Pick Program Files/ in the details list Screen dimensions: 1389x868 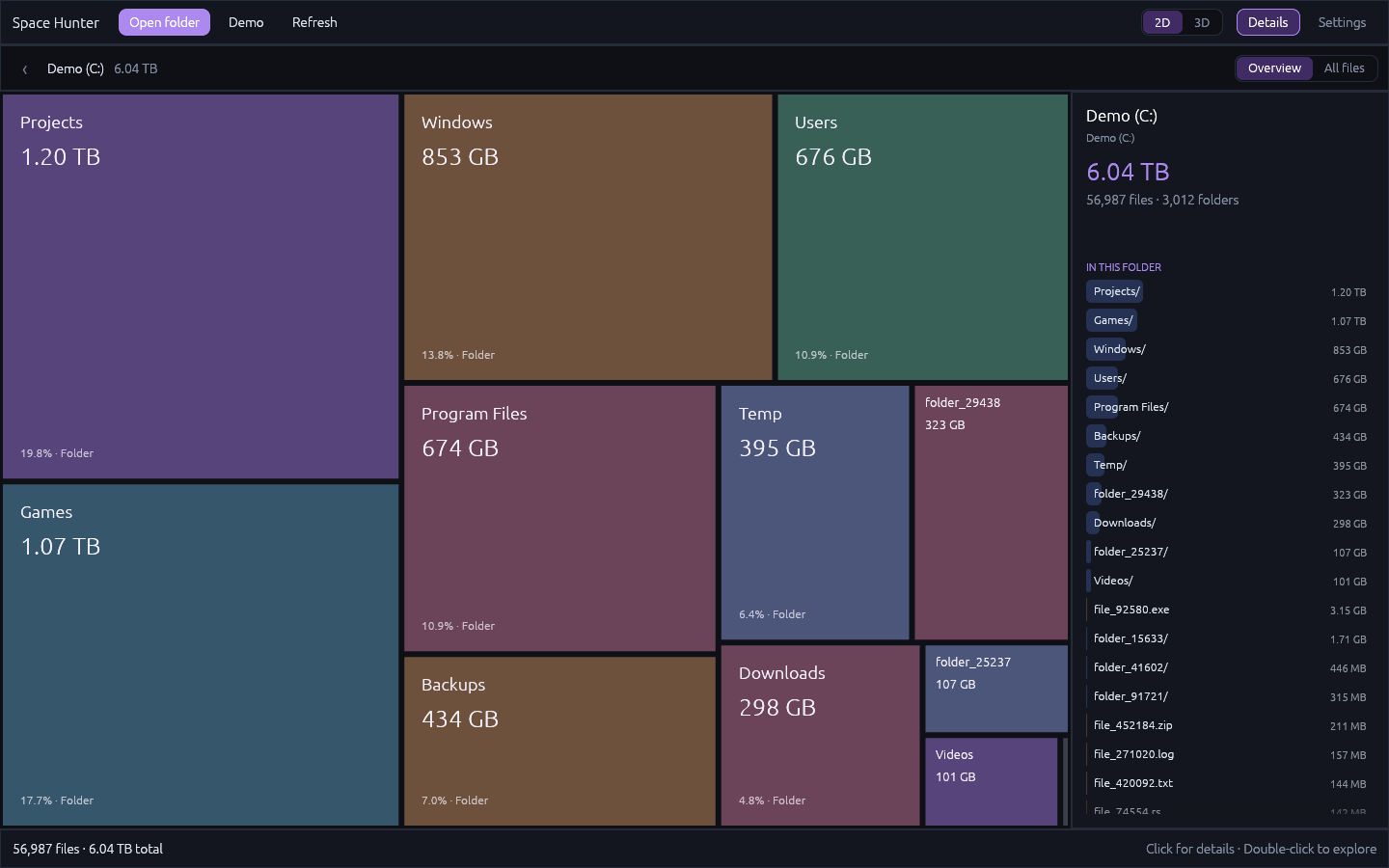click(x=1226, y=407)
